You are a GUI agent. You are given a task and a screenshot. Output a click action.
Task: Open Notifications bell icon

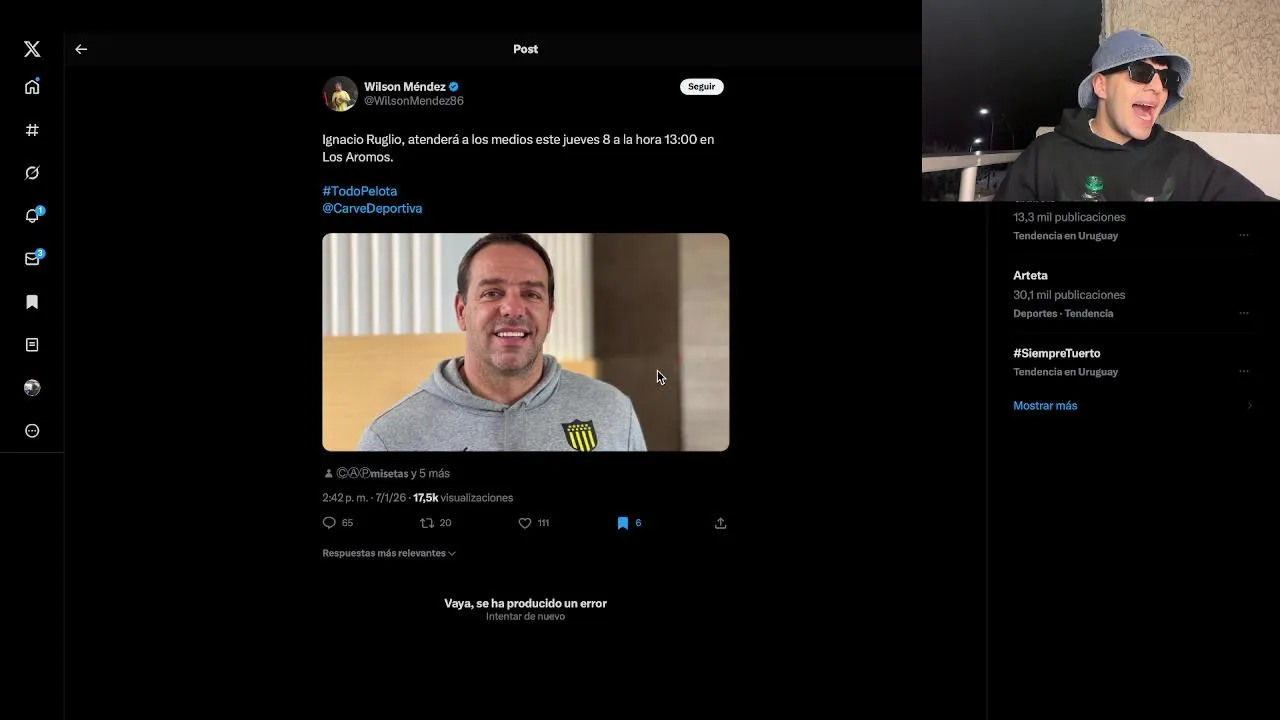[x=32, y=216]
